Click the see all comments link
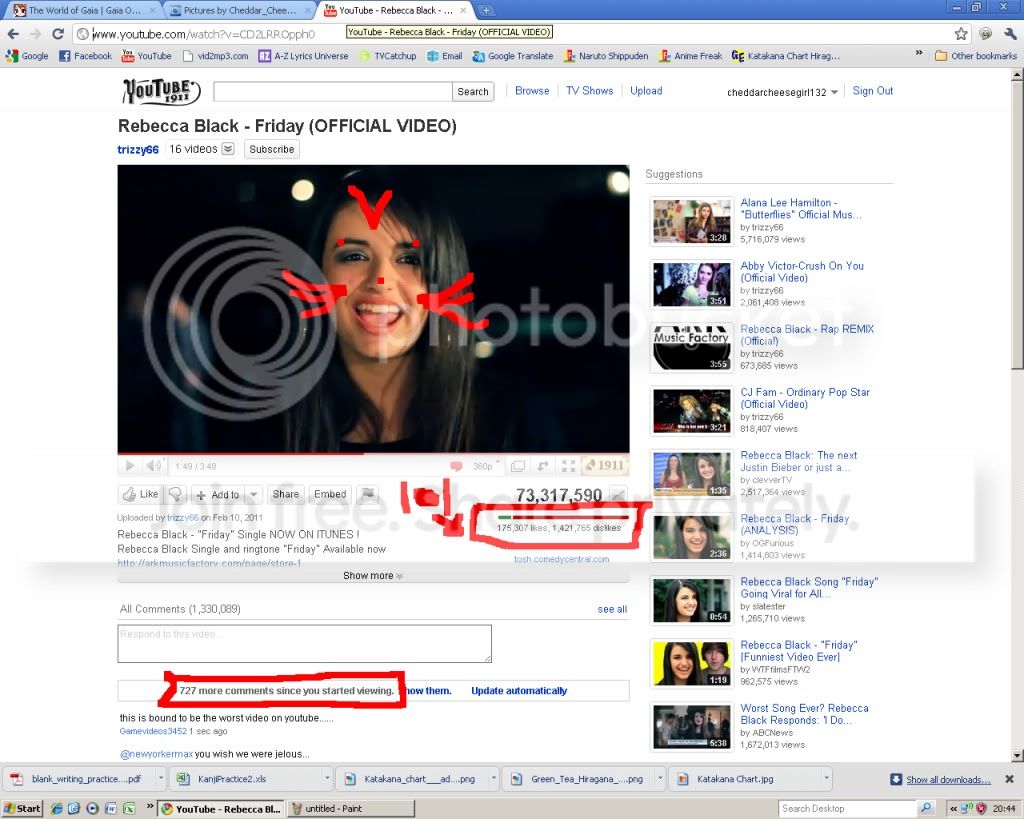1024x819 pixels. pyautogui.click(x=612, y=609)
